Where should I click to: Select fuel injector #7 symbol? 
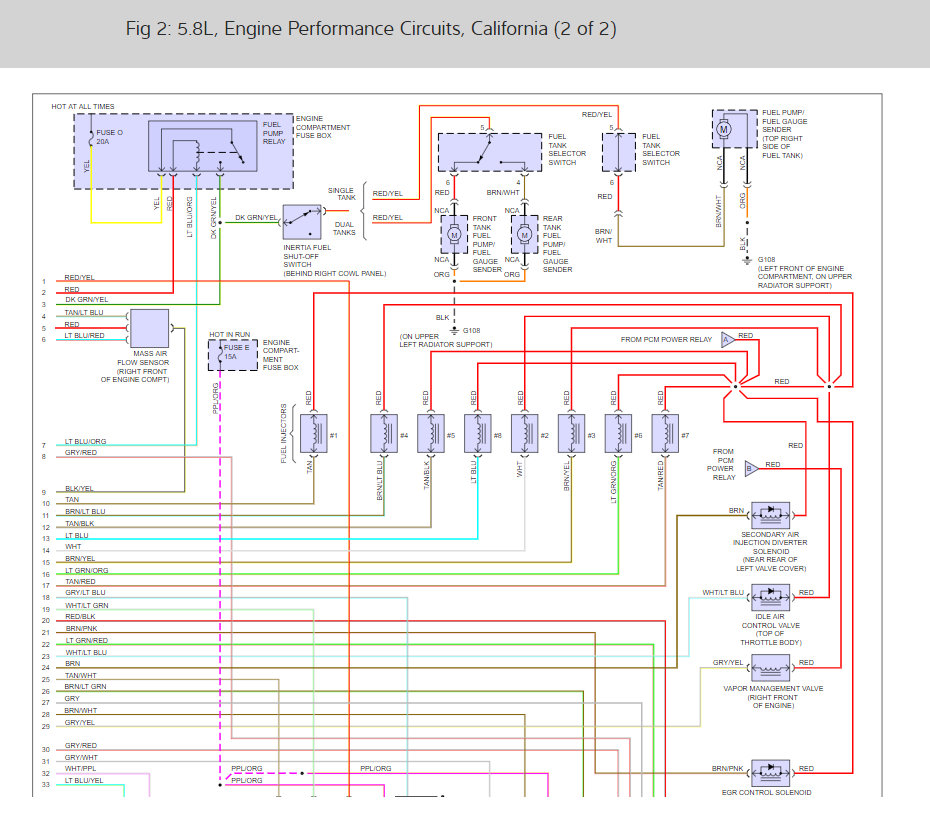[665, 434]
